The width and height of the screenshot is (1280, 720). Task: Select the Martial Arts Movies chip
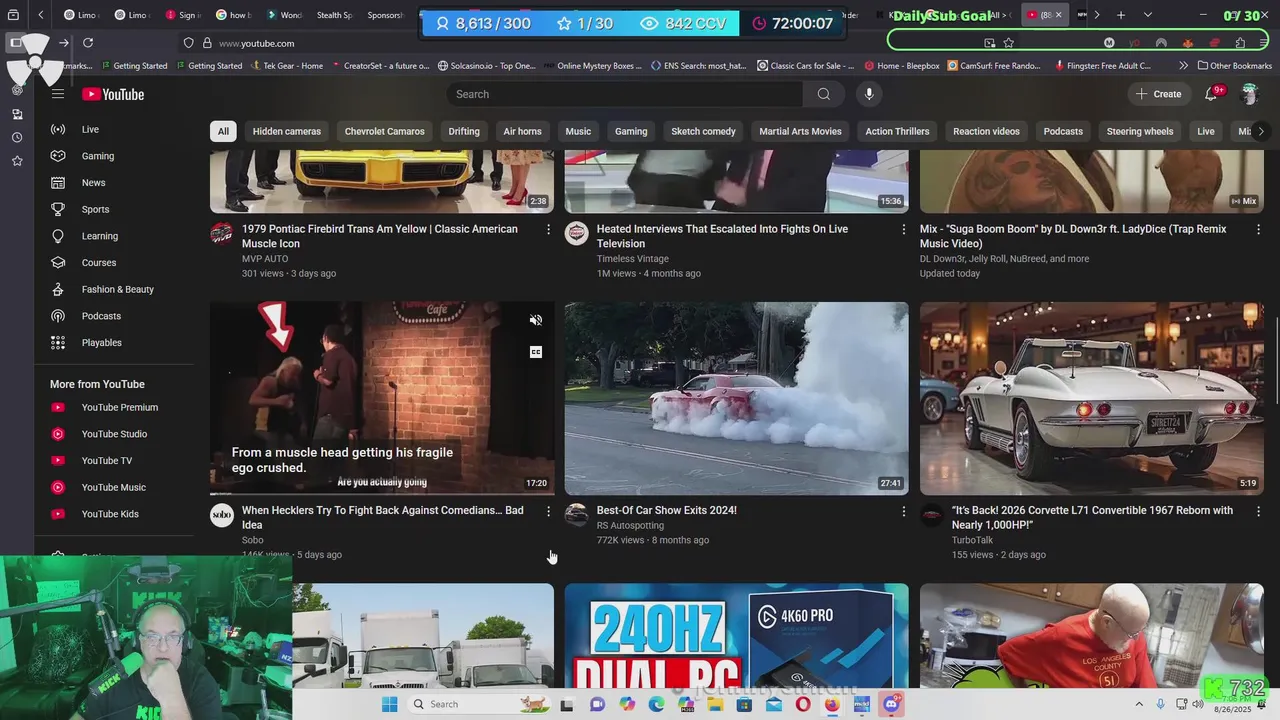pyautogui.click(x=800, y=131)
